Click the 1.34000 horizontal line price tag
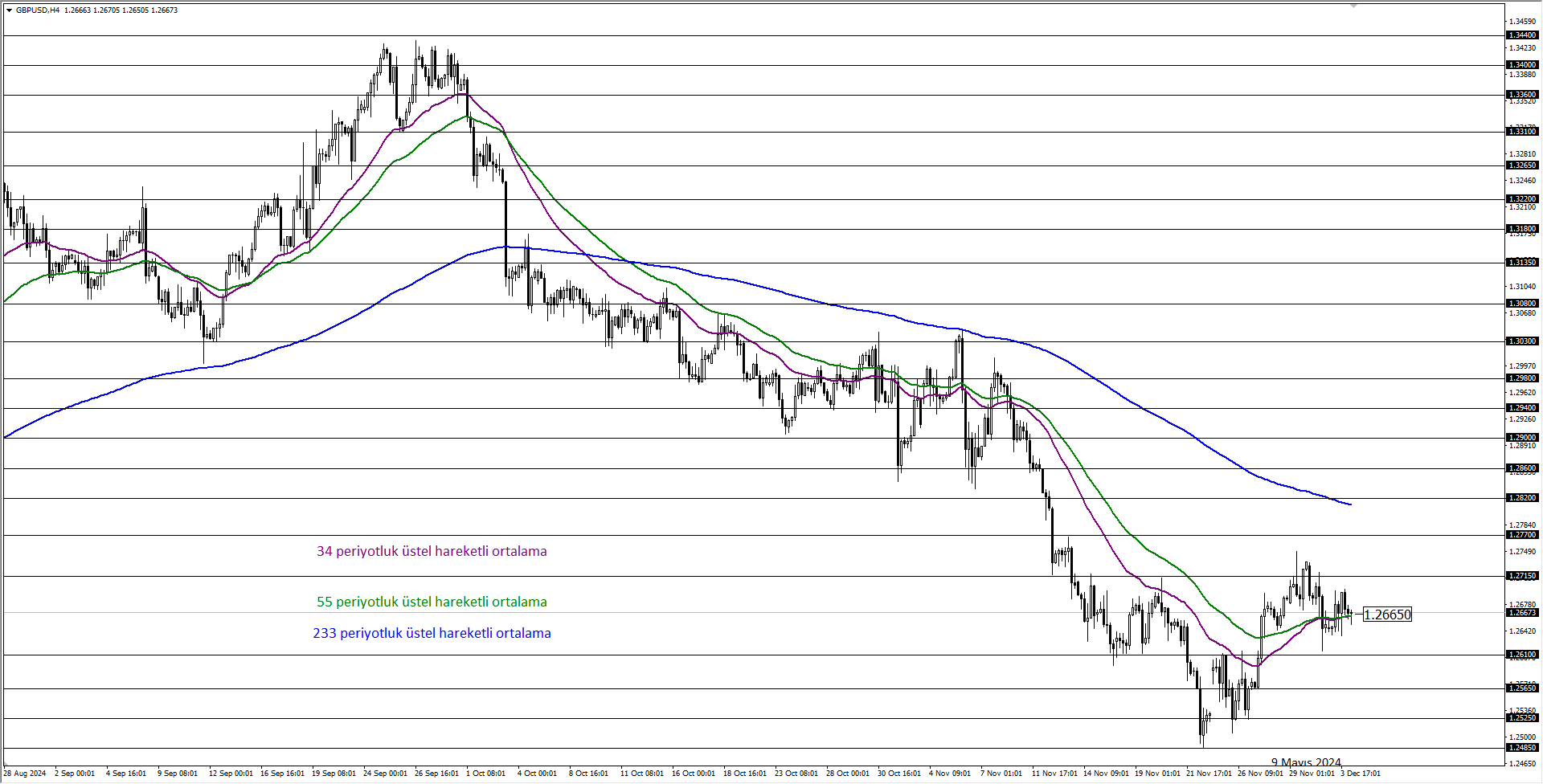The height and width of the screenshot is (784, 1543). tap(1522, 65)
